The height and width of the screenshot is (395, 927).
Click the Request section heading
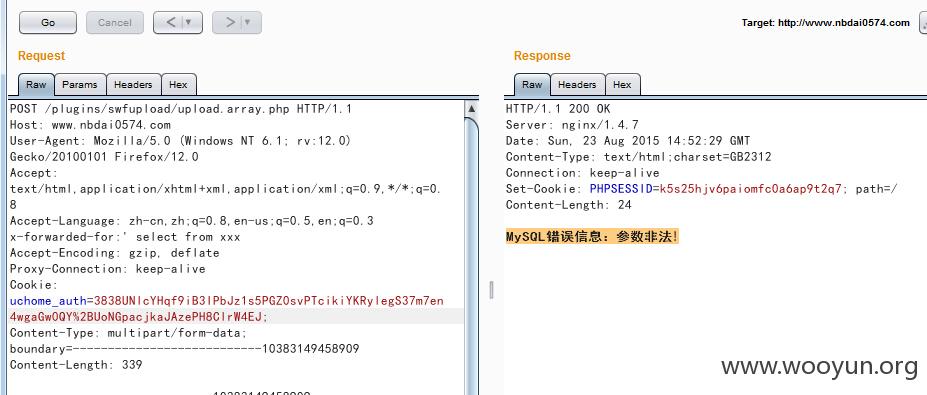41,56
